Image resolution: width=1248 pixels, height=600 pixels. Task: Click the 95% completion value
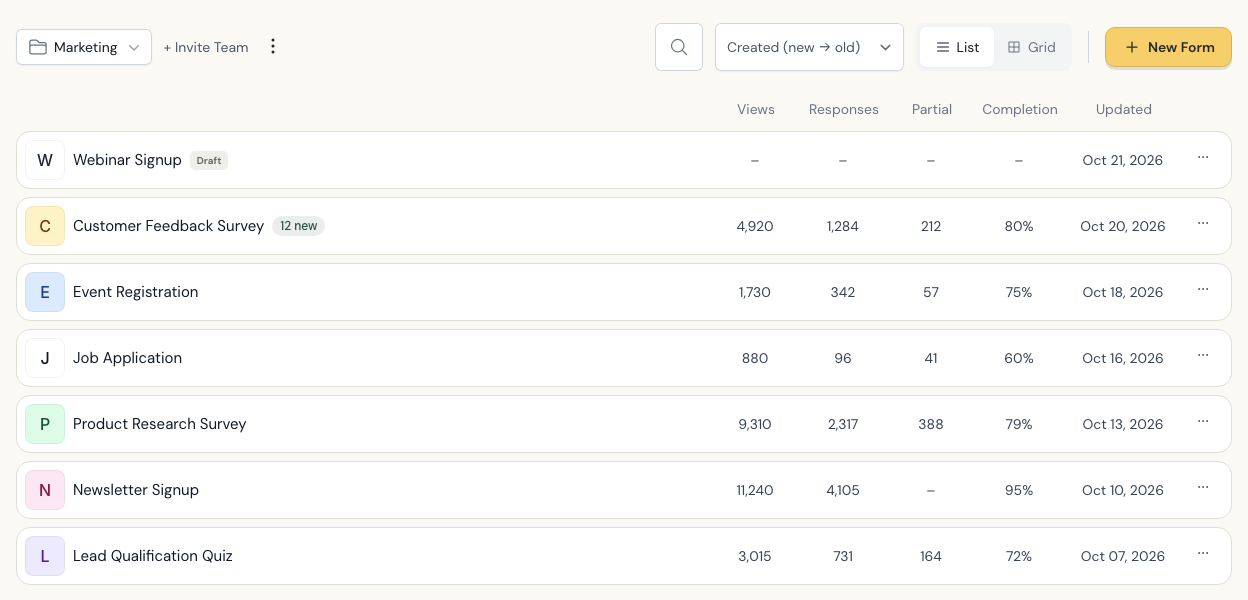(1019, 490)
